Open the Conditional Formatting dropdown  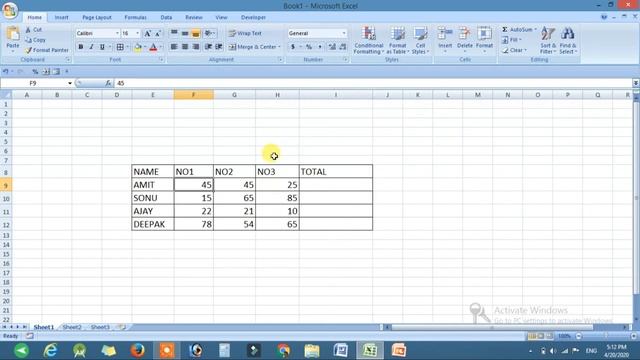point(369,40)
